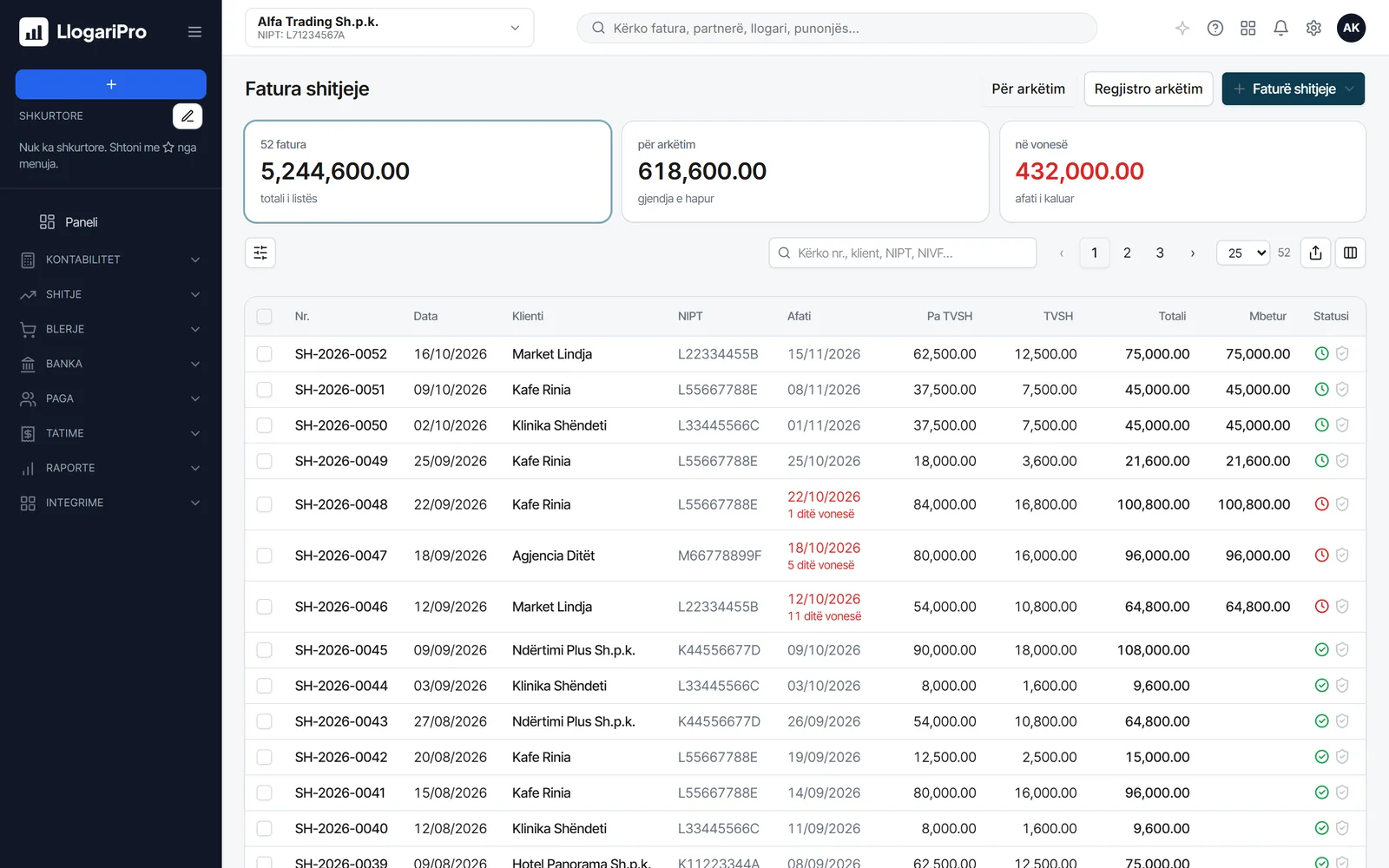1389x868 pixels.
Task: Go to next page with the right chevron
Action: click(x=1193, y=253)
